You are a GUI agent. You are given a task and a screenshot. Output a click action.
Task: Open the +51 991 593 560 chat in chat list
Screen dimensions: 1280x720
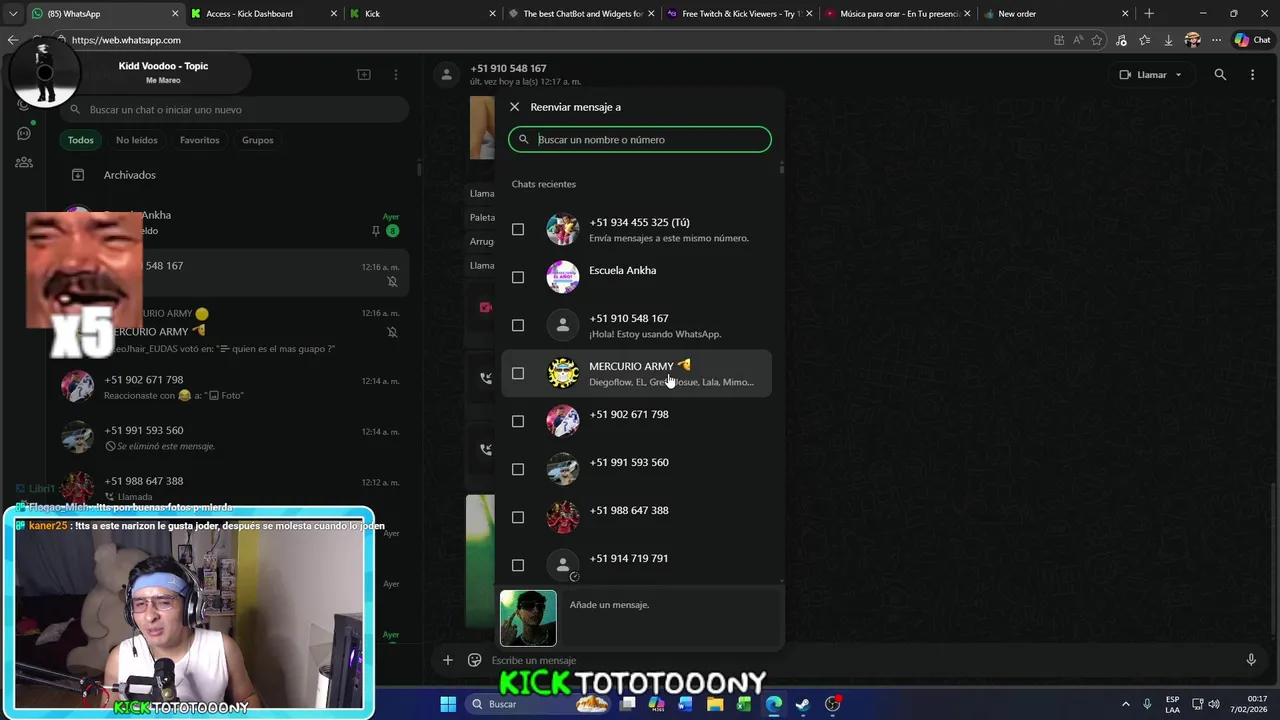click(x=235, y=437)
